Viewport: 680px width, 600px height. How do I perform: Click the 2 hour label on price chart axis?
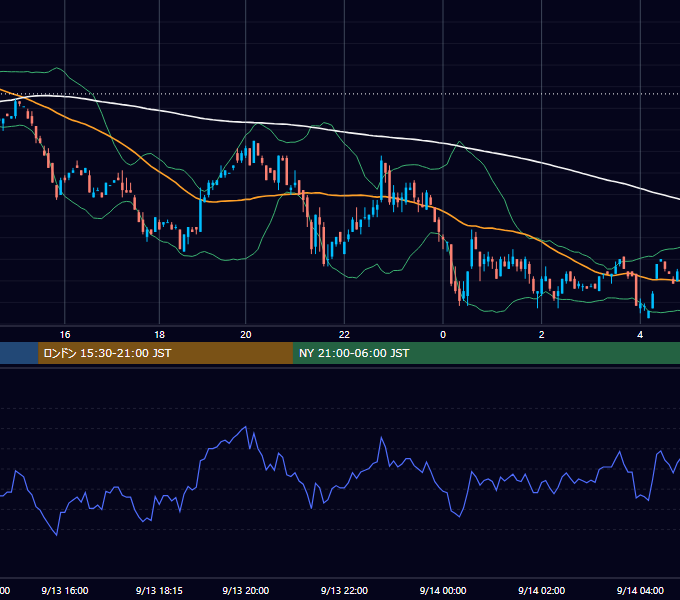point(541,335)
